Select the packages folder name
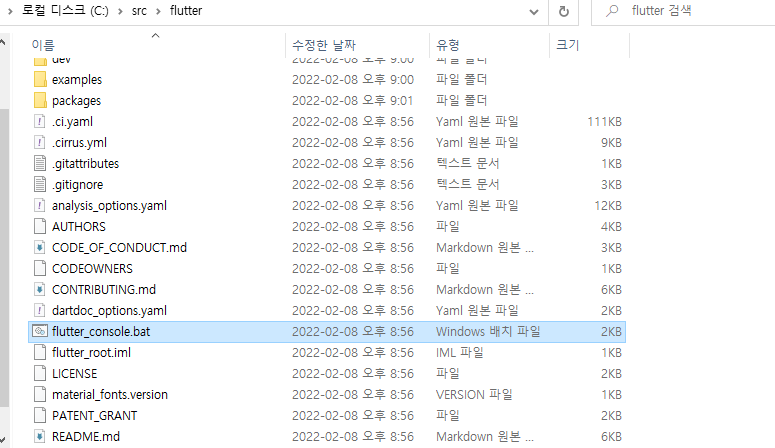 76,101
